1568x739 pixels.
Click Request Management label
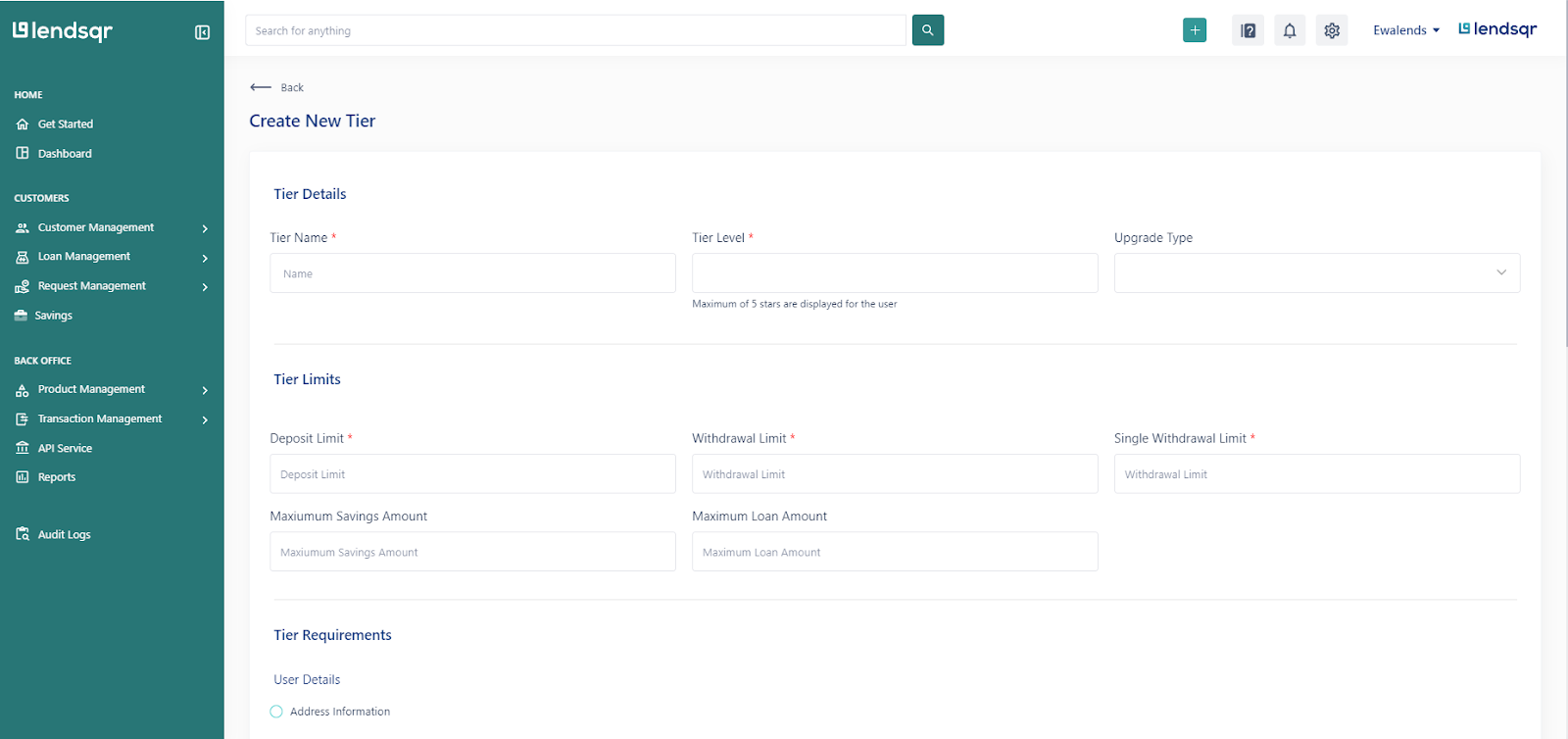[x=92, y=286]
